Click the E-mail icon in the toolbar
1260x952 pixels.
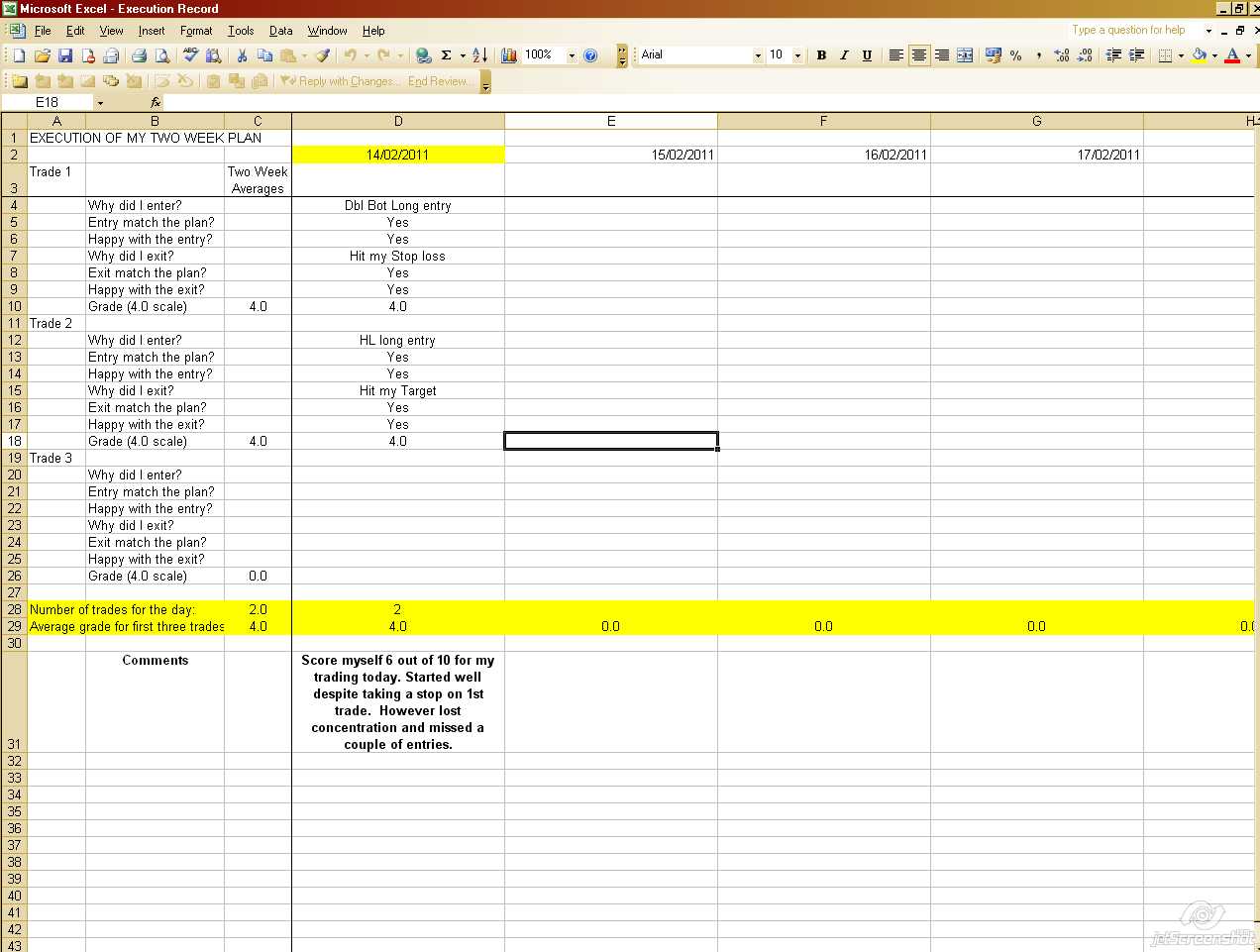point(111,55)
